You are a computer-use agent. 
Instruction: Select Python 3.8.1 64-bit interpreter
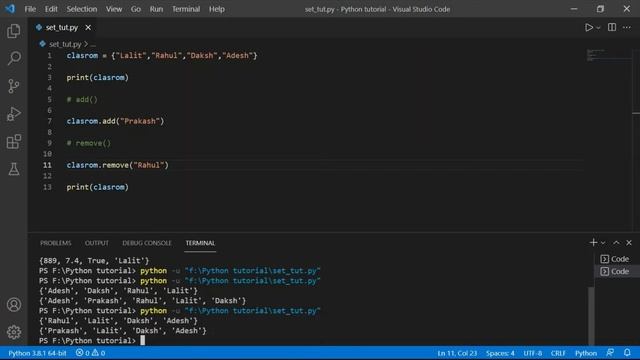point(37,353)
